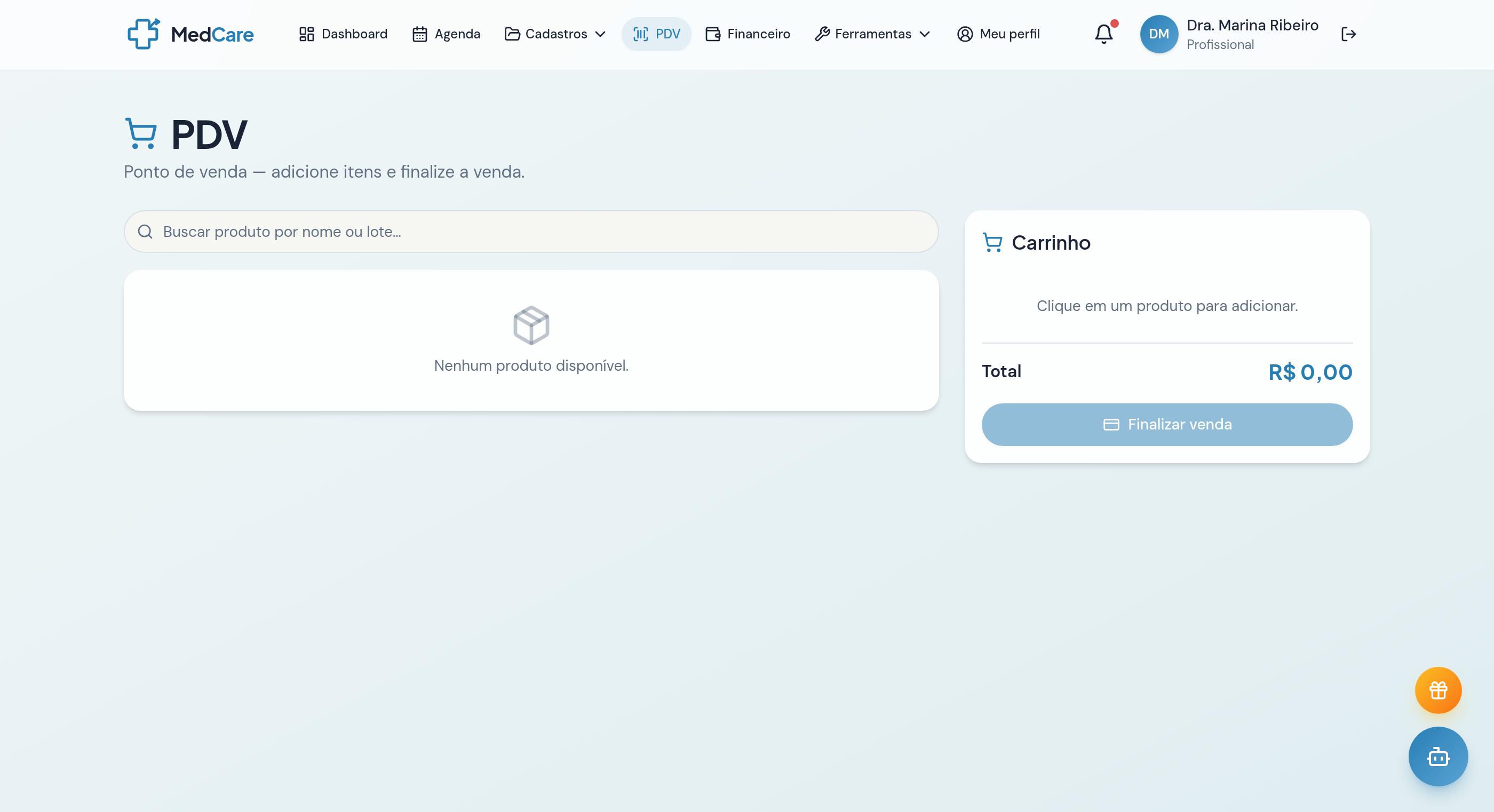Open the notifications bell

click(1103, 34)
